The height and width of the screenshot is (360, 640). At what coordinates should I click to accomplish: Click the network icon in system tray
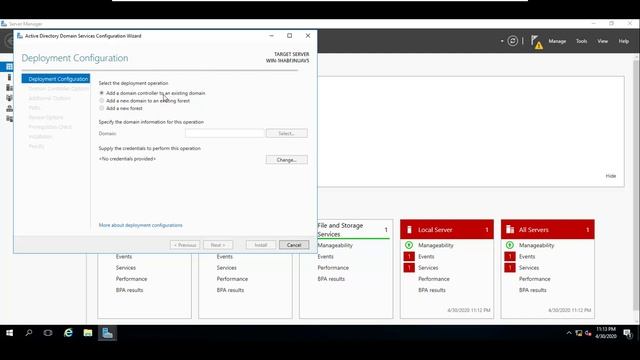pyautogui.click(x=578, y=333)
